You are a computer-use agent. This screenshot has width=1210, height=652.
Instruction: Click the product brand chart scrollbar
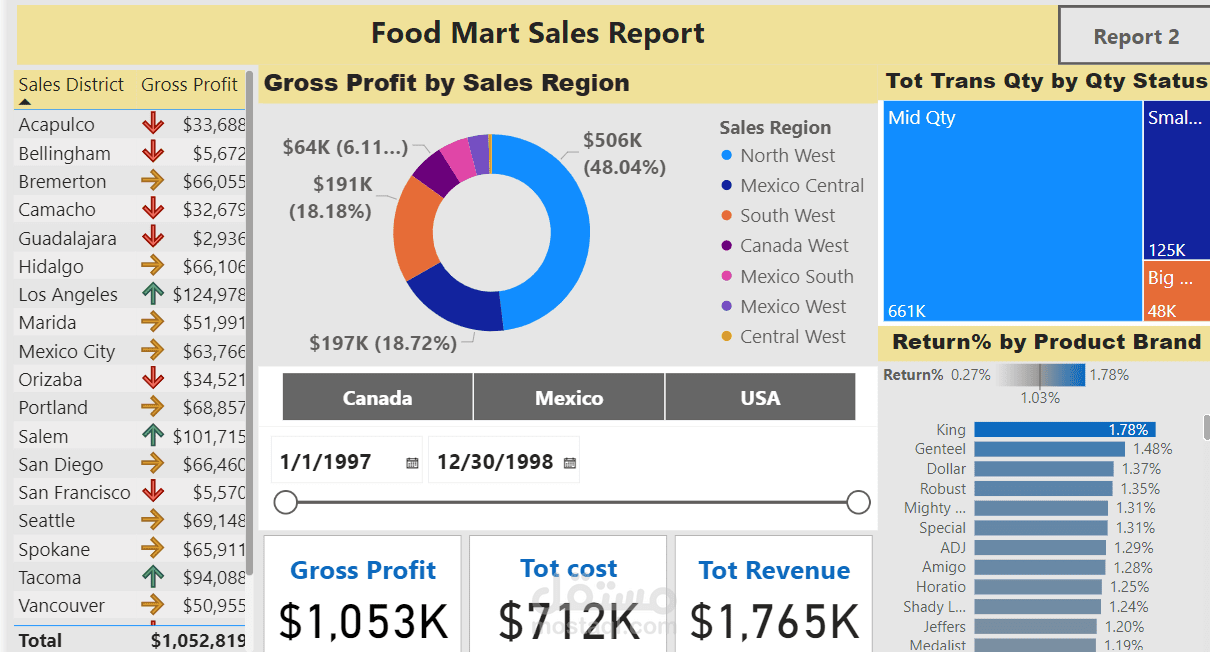1206,427
